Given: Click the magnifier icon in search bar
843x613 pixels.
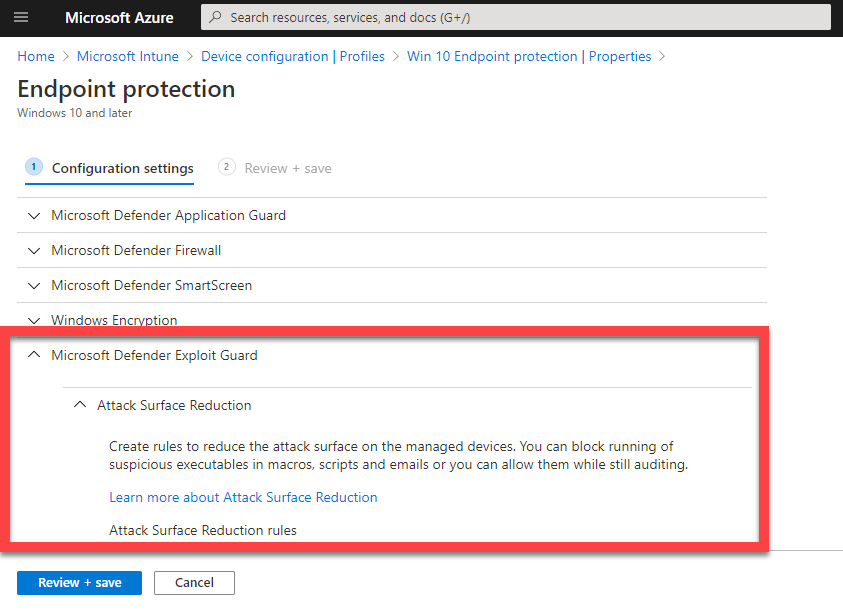Looking at the screenshot, I should pos(215,18).
